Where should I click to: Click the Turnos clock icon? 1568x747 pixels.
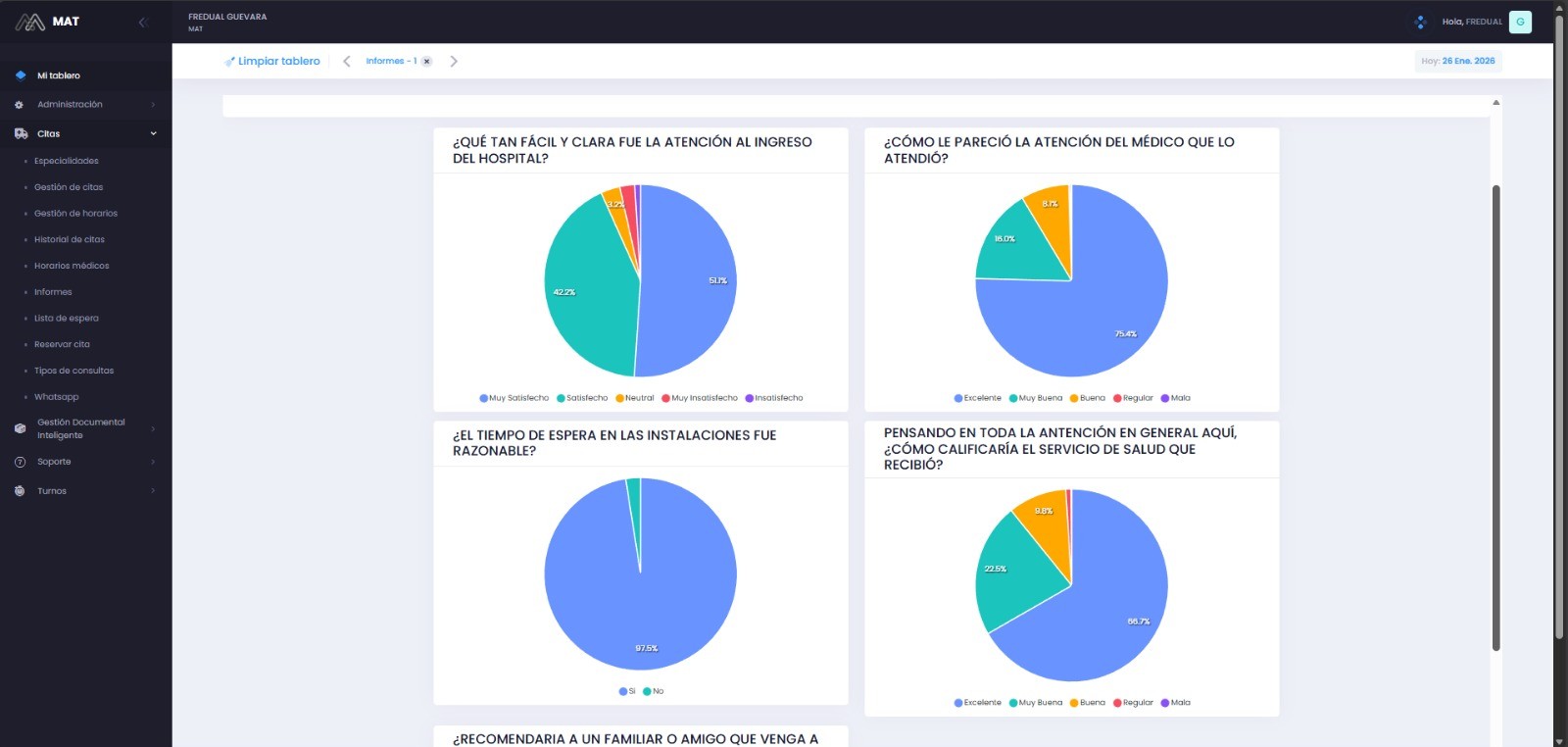point(20,491)
